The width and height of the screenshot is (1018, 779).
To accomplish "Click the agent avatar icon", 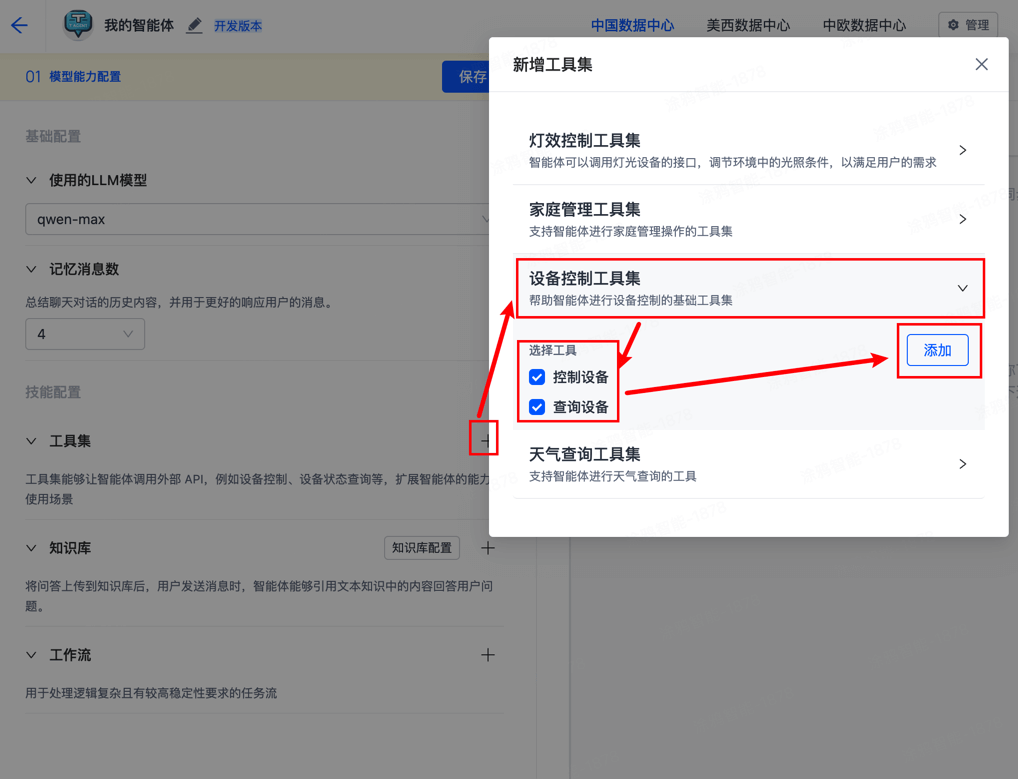I will click(x=78, y=25).
